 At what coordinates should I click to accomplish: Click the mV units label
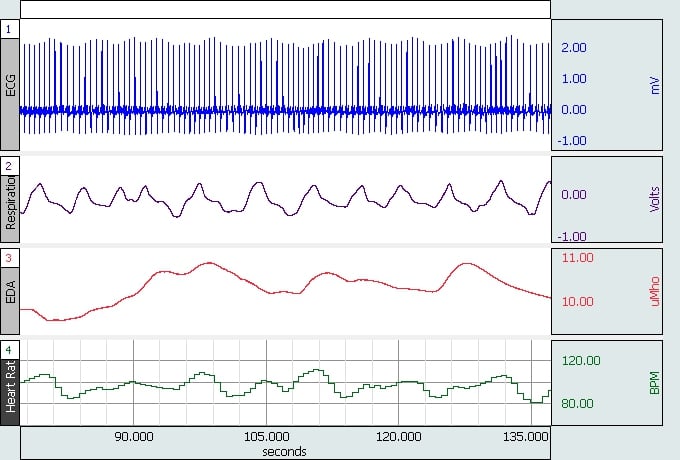(x=655, y=85)
